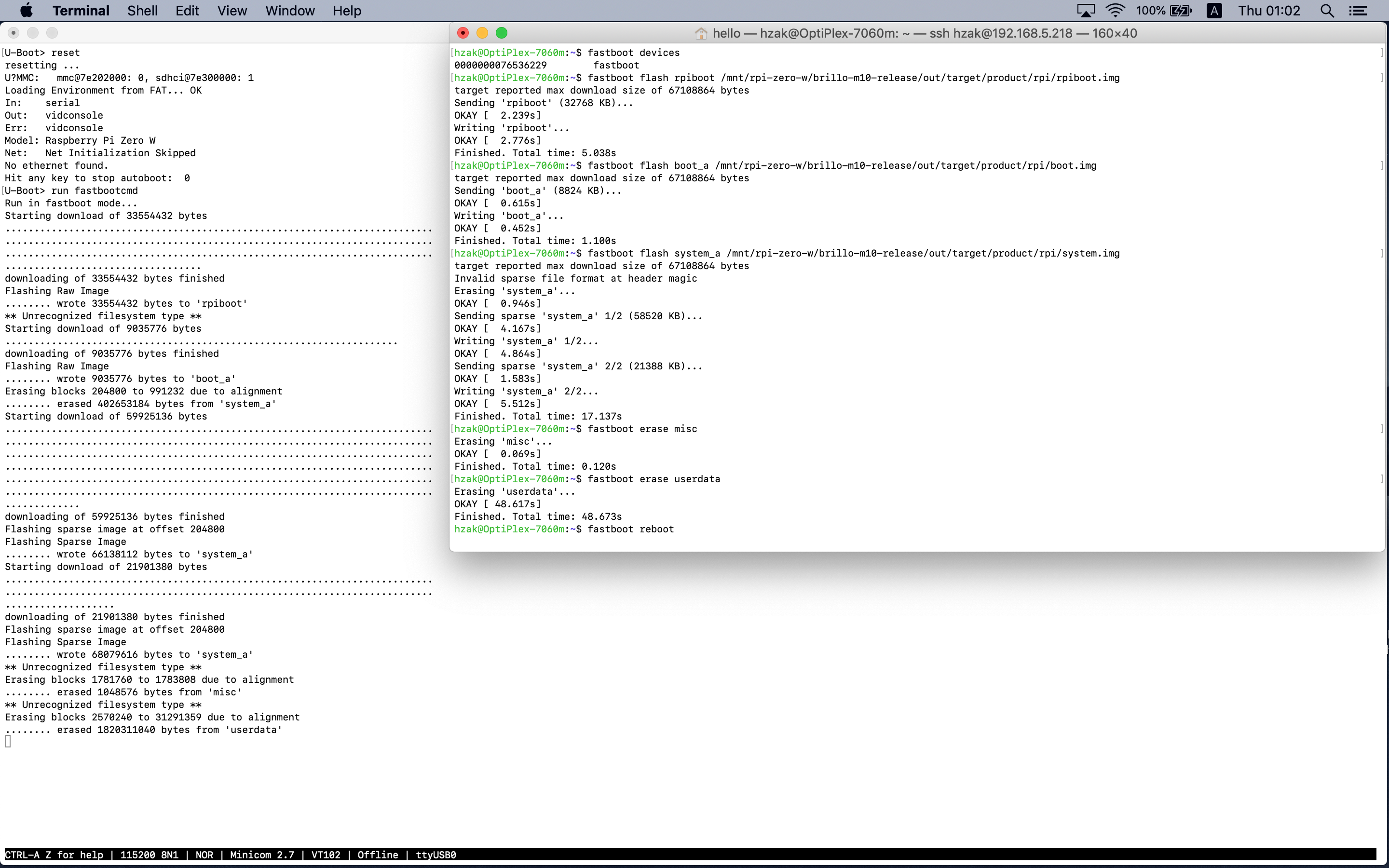Click the home folder proxy icon in title bar
The width and height of the screenshot is (1389, 868).
700,33
